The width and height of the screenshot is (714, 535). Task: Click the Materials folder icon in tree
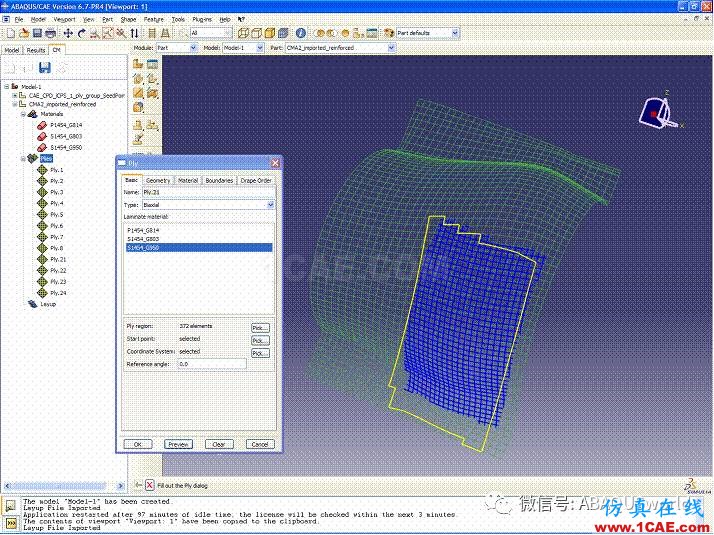(x=32, y=114)
